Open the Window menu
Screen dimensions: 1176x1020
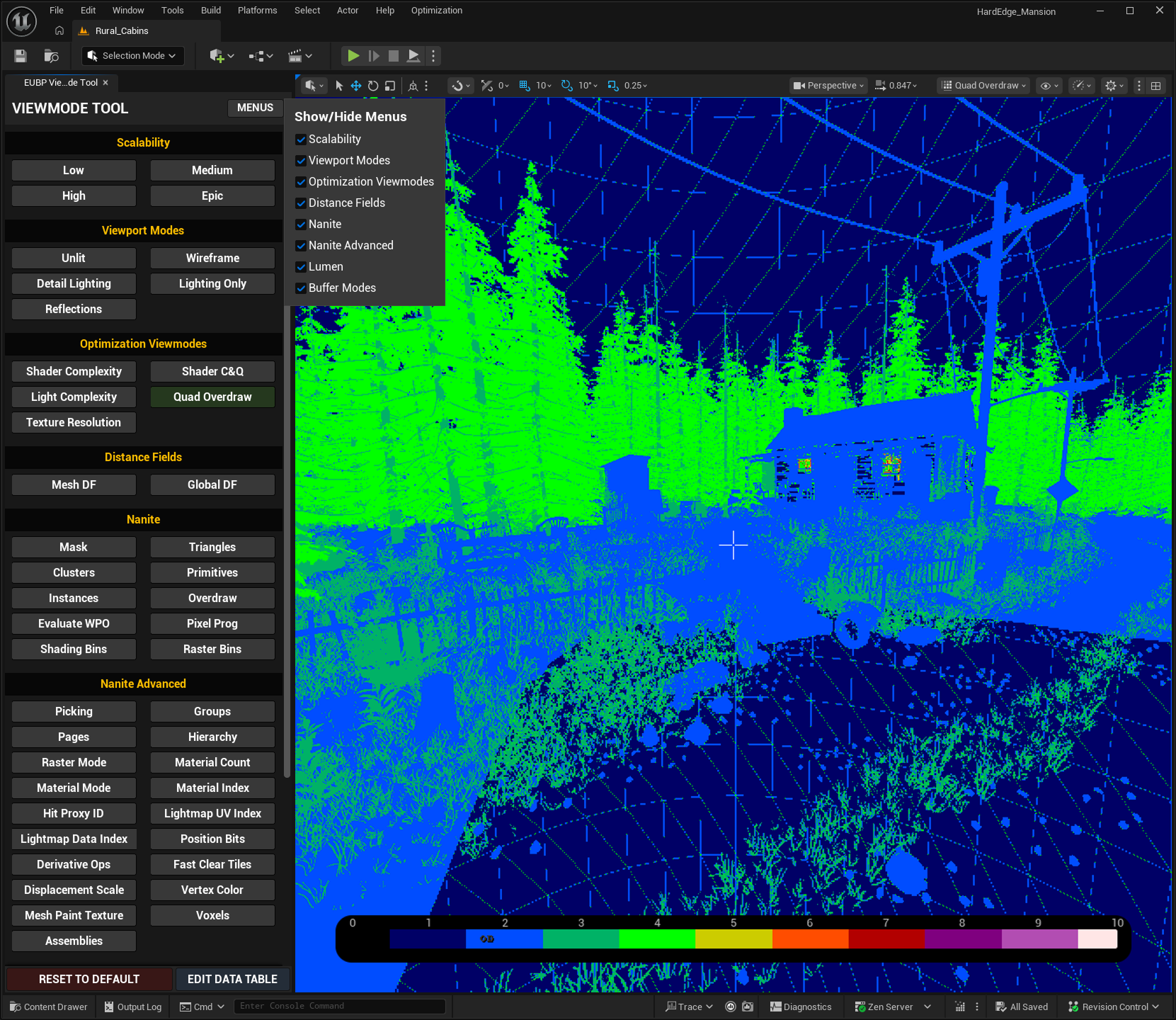(x=128, y=11)
